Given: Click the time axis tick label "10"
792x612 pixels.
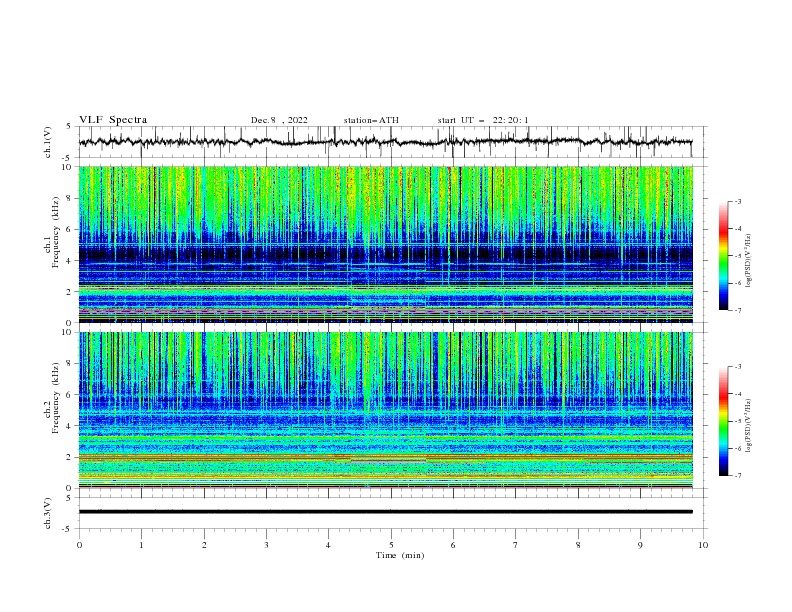Looking at the screenshot, I should pyautogui.click(x=703, y=545).
